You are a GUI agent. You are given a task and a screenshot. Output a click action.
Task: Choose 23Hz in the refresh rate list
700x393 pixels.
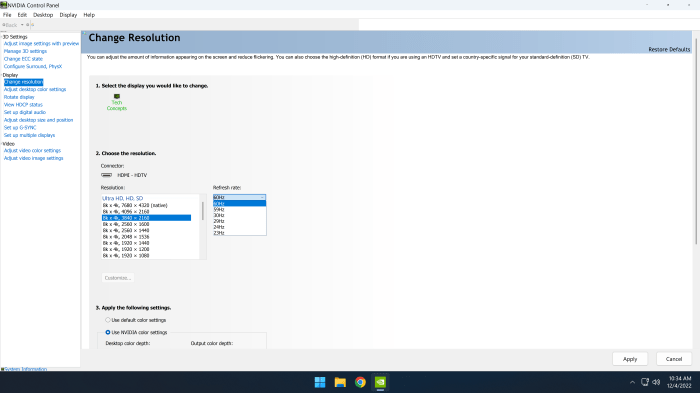click(x=239, y=233)
